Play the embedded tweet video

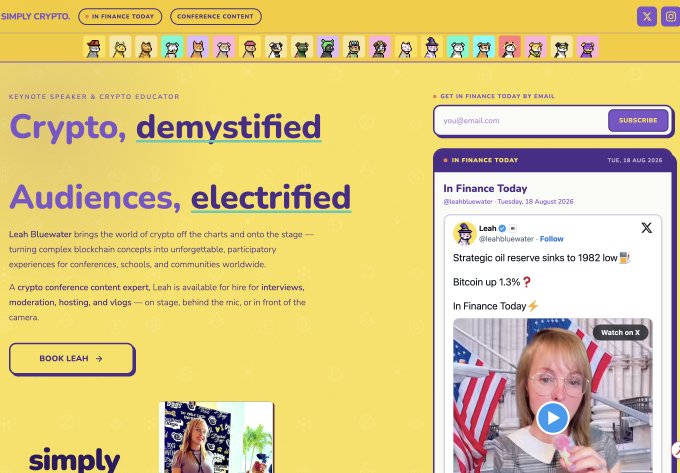pyautogui.click(x=552, y=418)
